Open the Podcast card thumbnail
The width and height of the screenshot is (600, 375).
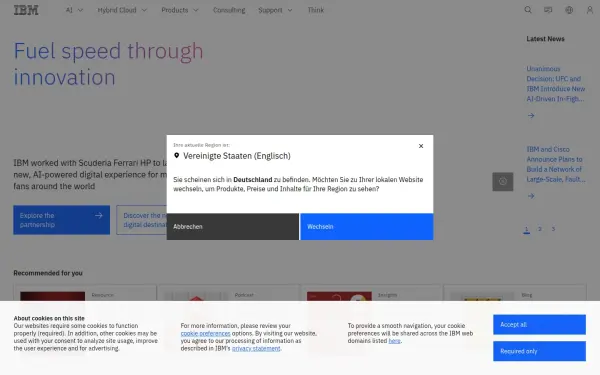pyautogui.click(x=196, y=297)
